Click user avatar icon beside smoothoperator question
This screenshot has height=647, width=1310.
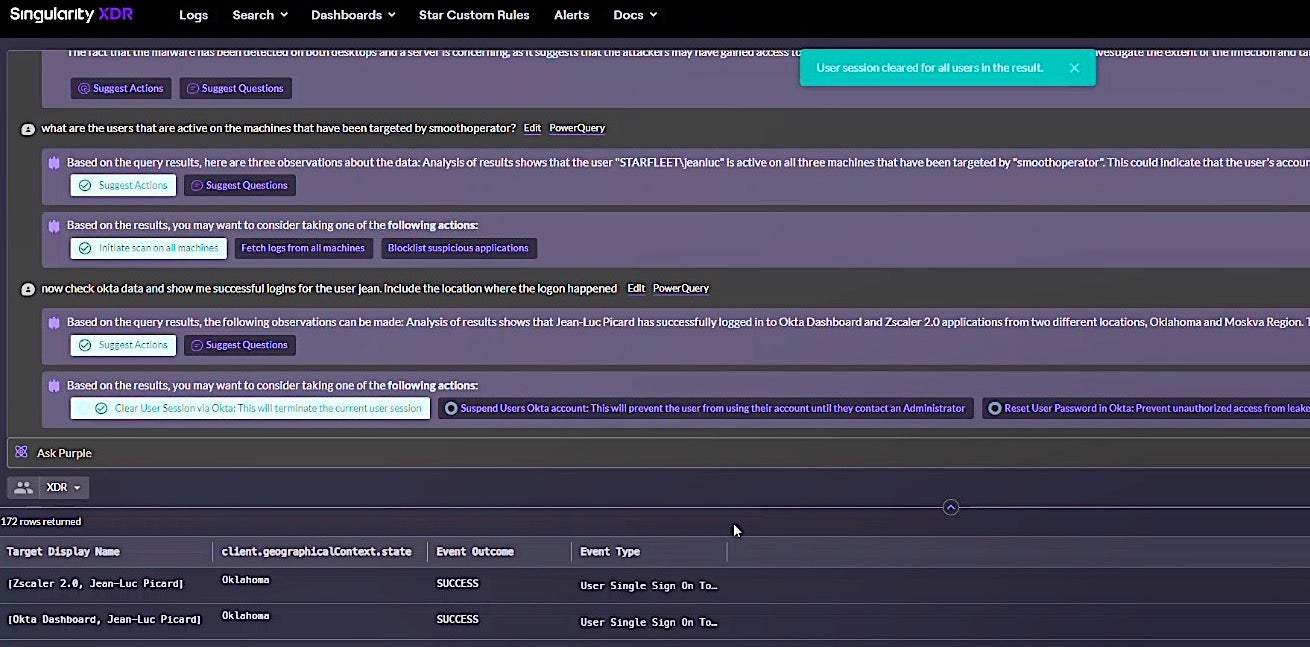28,129
